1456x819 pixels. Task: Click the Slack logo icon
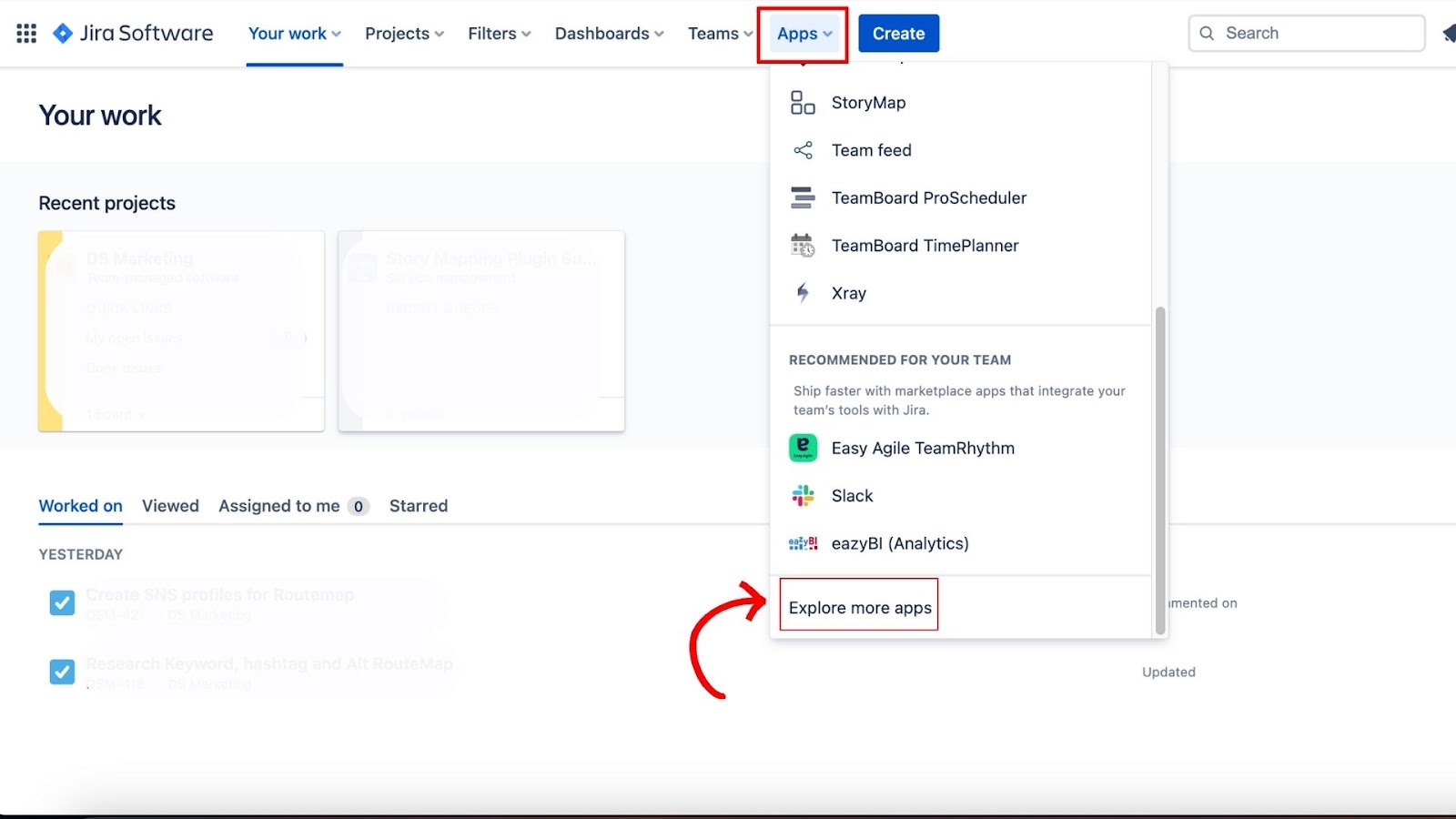(x=803, y=496)
